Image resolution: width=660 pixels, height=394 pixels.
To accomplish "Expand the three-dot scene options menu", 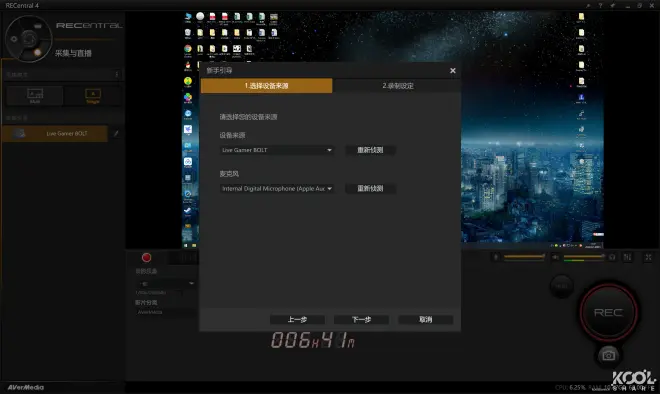I will [x=117, y=75].
